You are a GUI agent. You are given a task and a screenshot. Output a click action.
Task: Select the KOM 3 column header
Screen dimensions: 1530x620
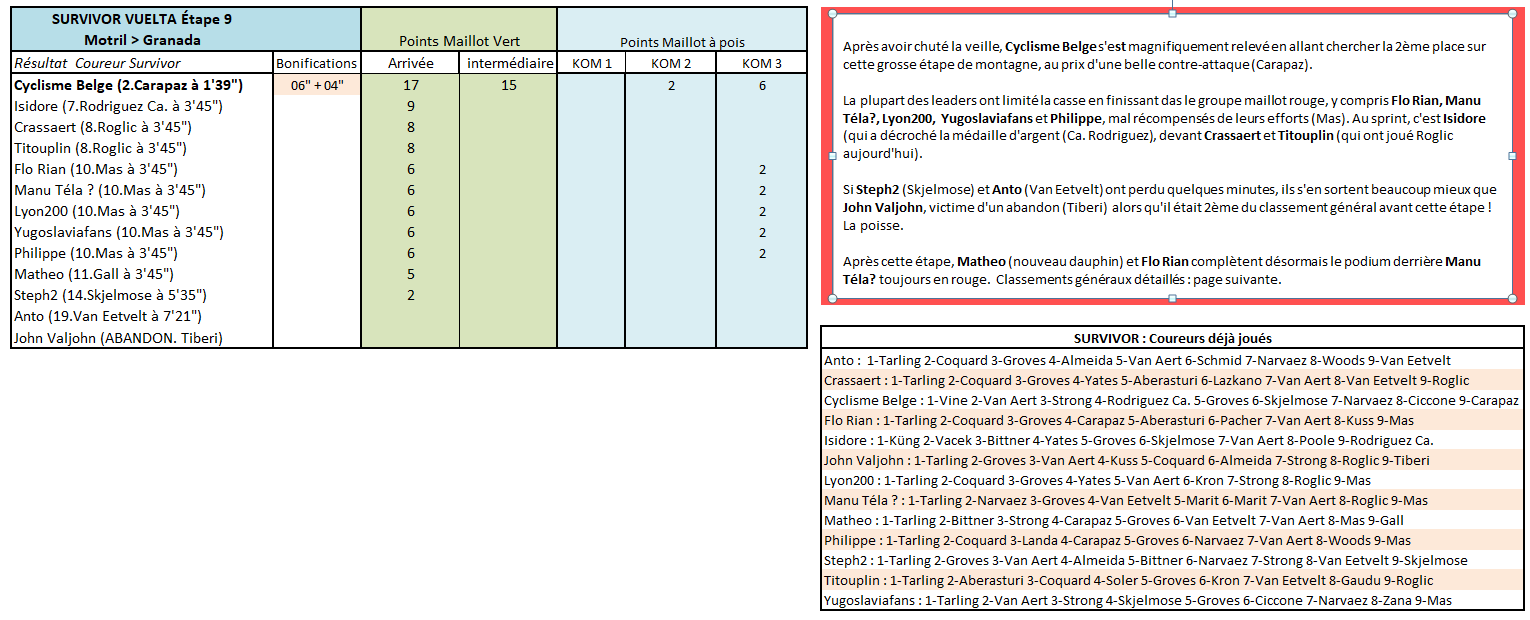(761, 63)
